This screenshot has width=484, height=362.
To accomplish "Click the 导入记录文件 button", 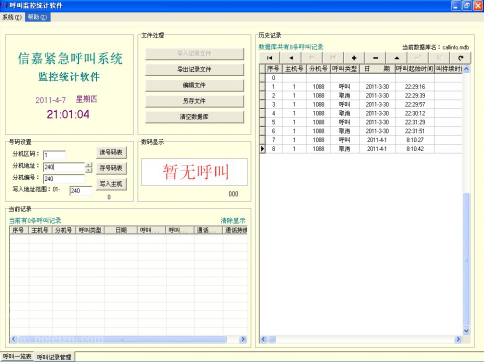I will 194,53.
